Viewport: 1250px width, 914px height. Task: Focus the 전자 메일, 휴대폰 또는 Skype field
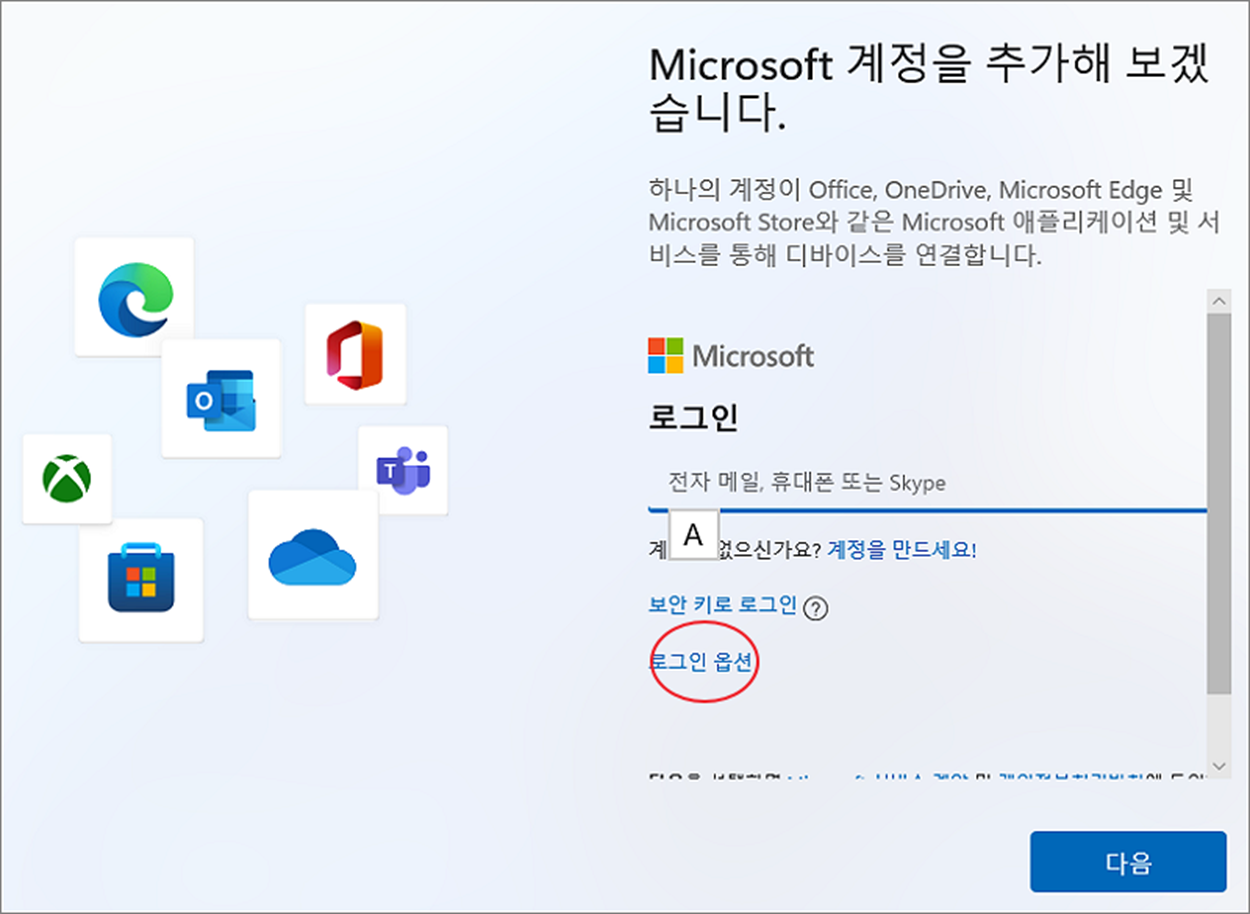[x=927, y=484]
